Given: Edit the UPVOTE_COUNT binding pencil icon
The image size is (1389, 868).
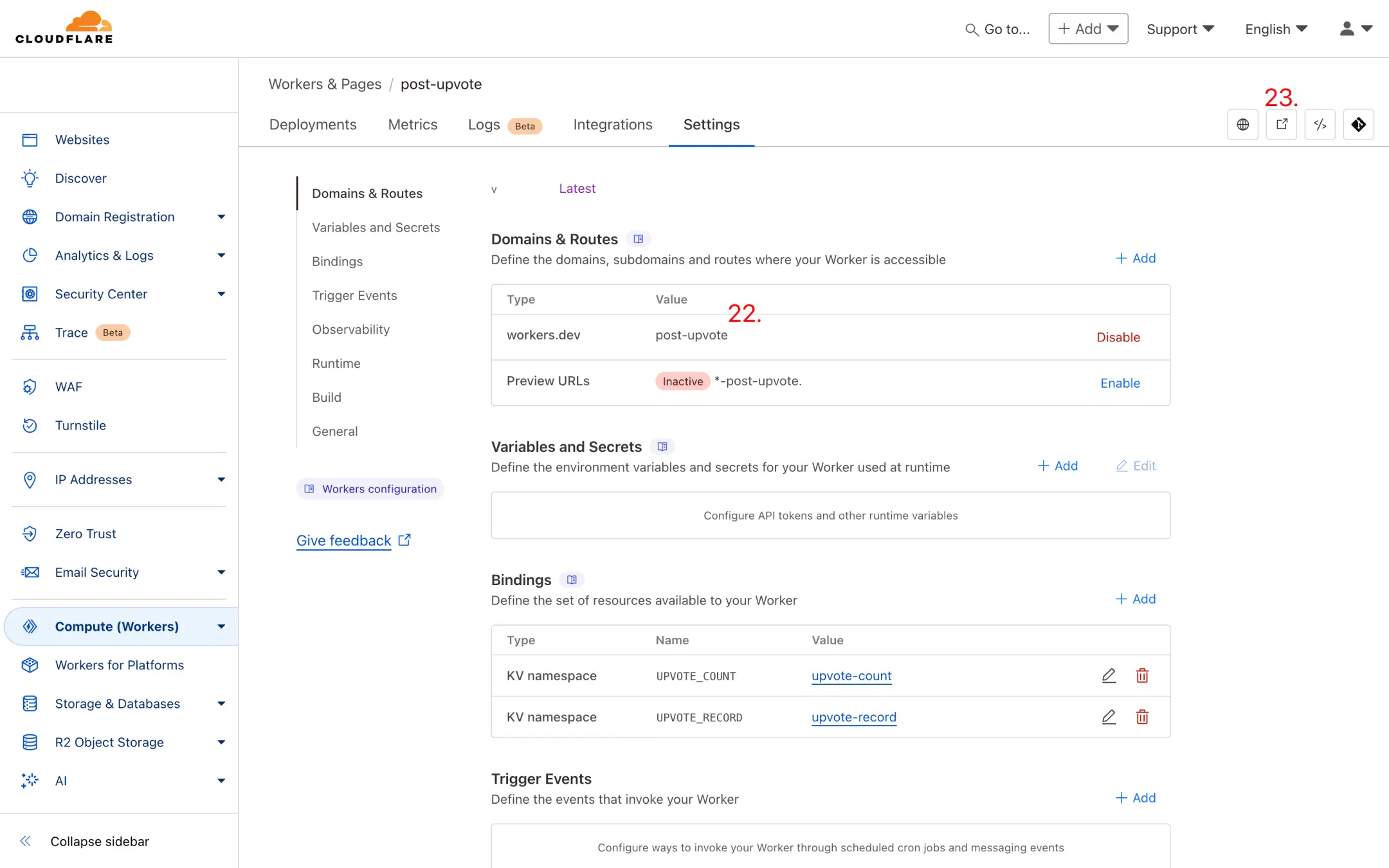Looking at the screenshot, I should [x=1109, y=676].
